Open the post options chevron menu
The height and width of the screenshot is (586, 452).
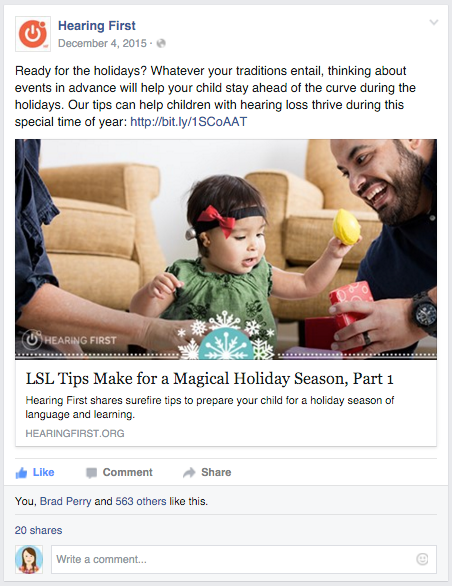tap(434, 22)
